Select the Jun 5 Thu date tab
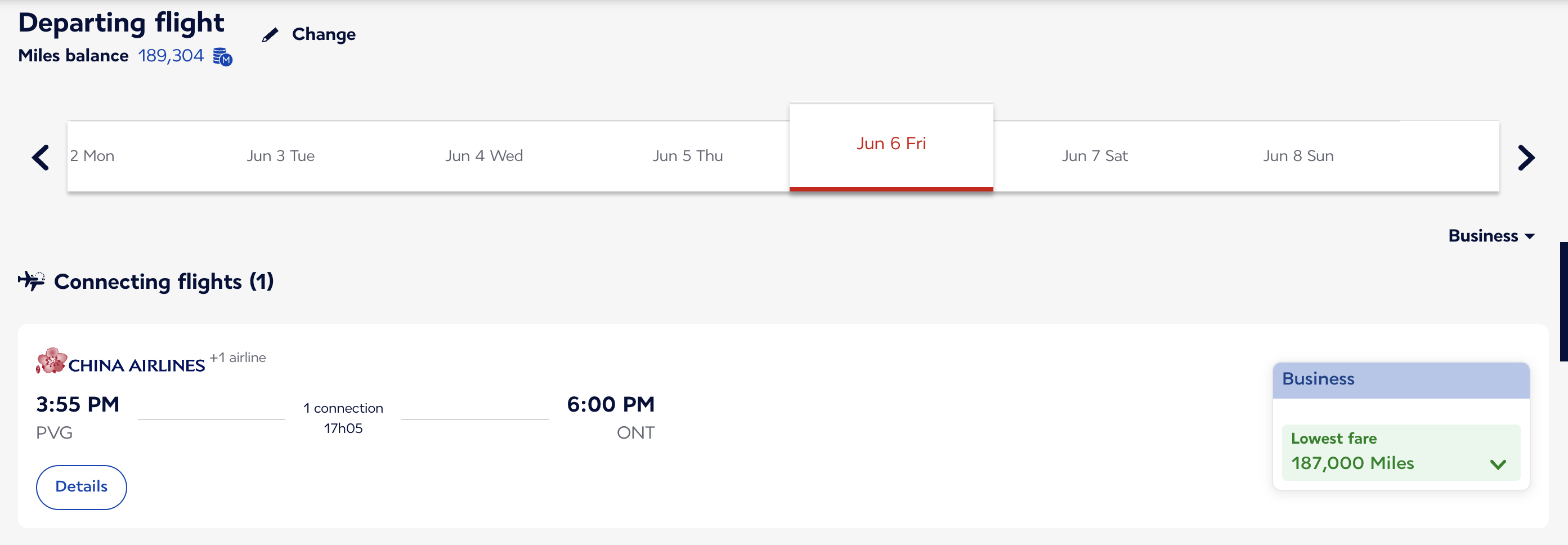Viewport: 1568px width, 545px height. pyautogui.click(x=687, y=156)
